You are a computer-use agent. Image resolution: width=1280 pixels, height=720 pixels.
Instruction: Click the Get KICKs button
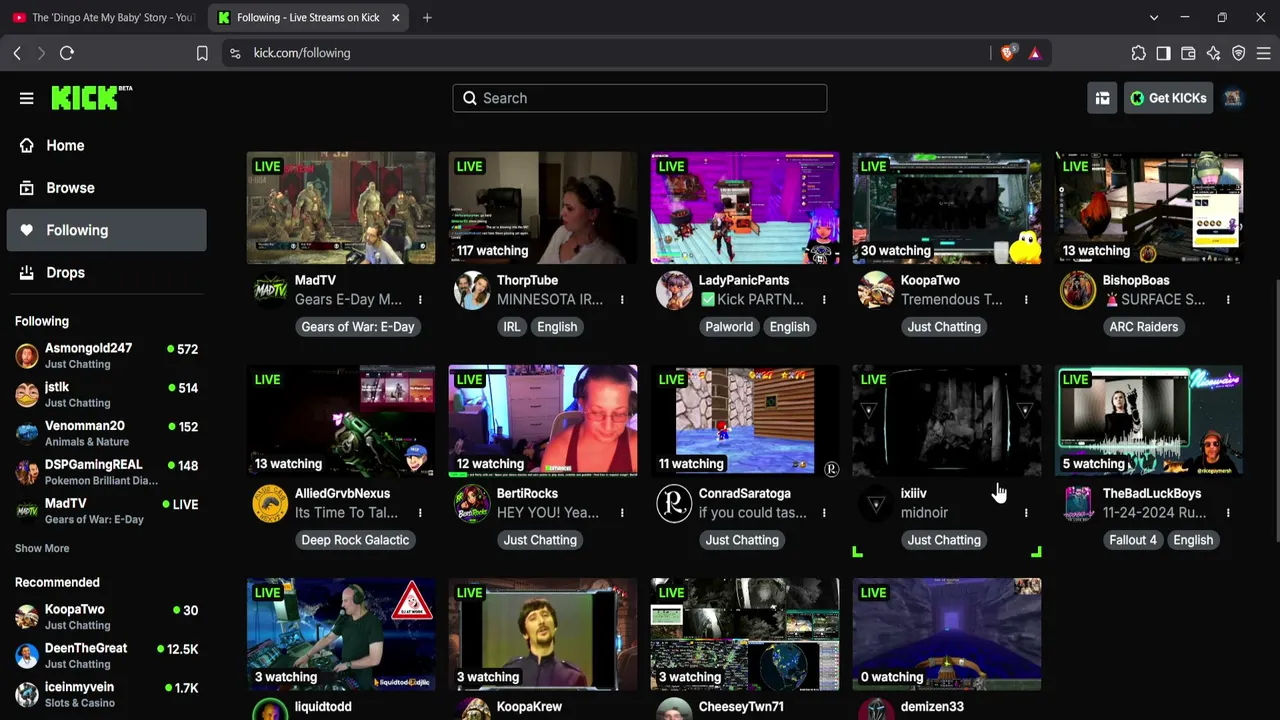1168,98
